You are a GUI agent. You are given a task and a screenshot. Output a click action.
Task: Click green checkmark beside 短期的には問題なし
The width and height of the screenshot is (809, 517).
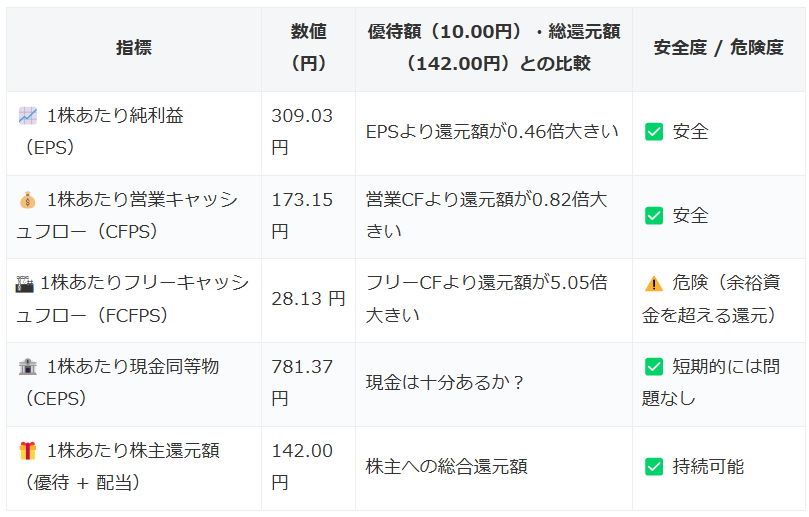click(x=654, y=367)
